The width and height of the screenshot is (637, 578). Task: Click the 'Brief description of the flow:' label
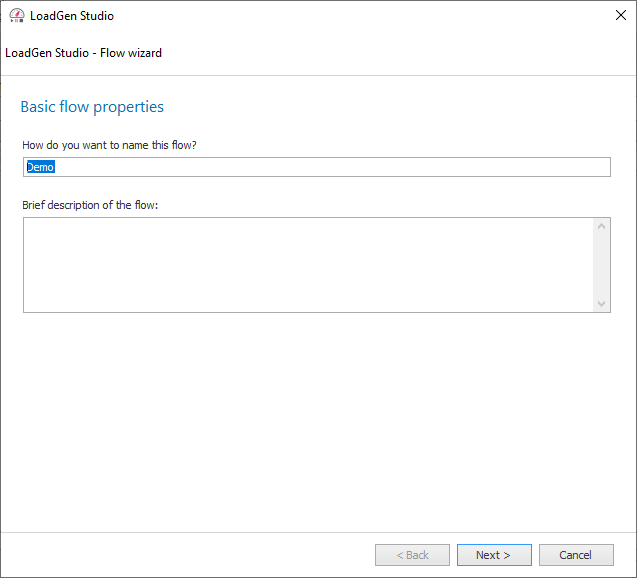90,205
